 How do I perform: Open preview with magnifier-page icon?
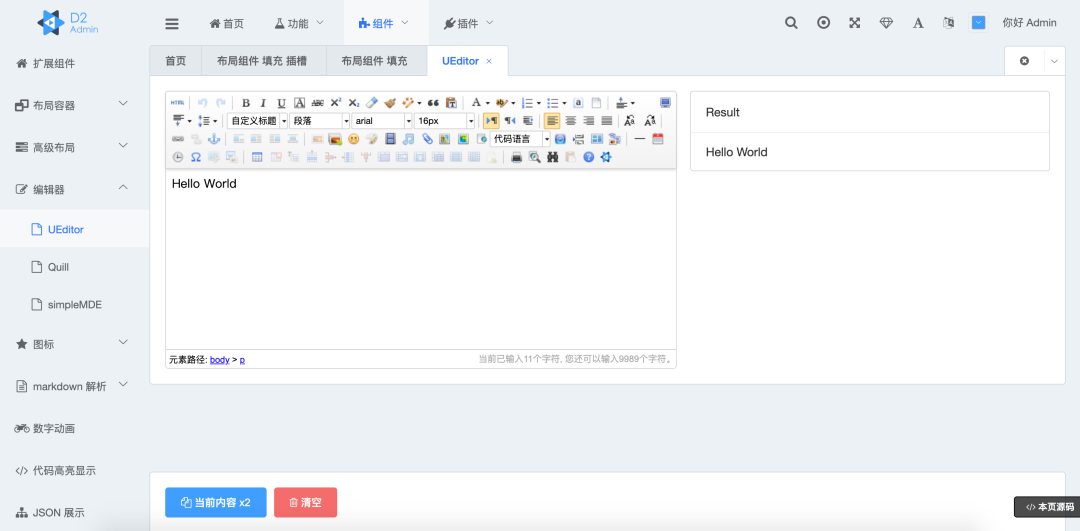point(534,157)
